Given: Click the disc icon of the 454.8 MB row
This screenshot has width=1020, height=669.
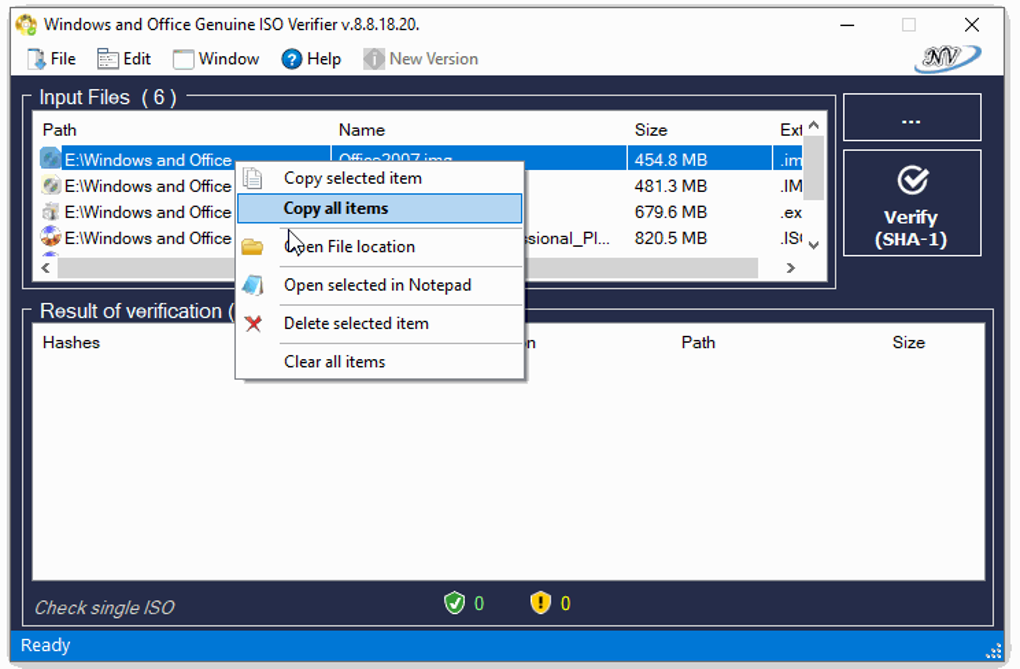Looking at the screenshot, I should coord(50,159).
